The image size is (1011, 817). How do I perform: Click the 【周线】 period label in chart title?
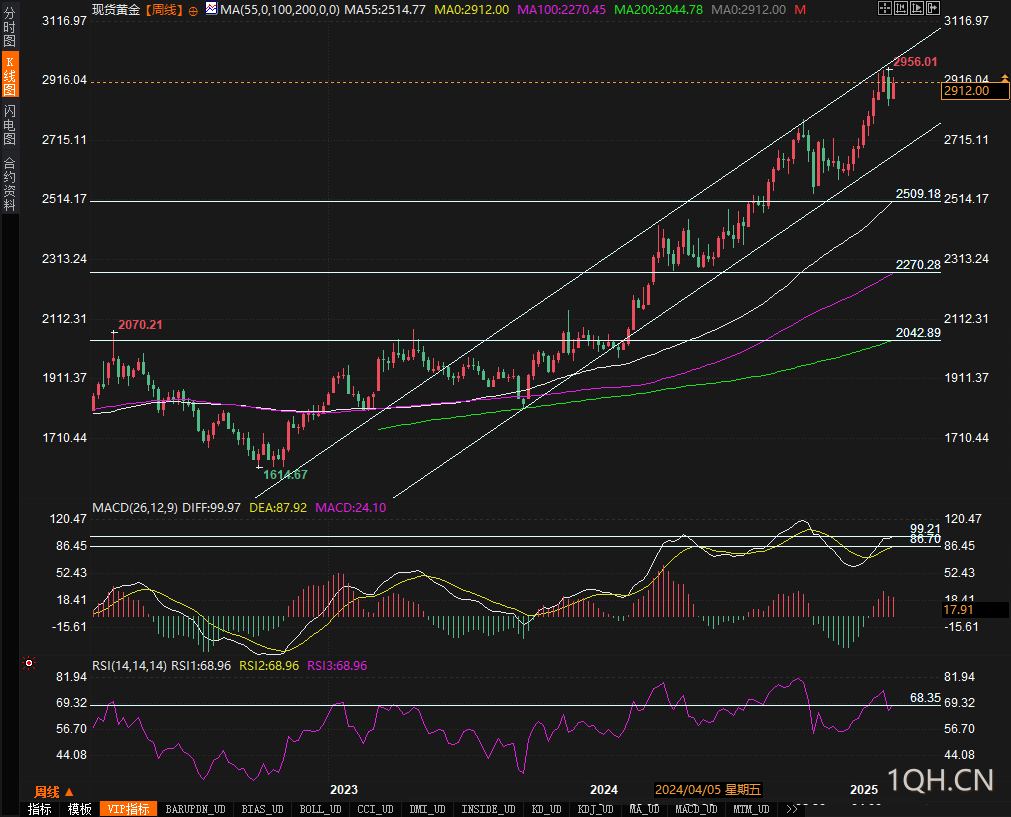point(164,9)
